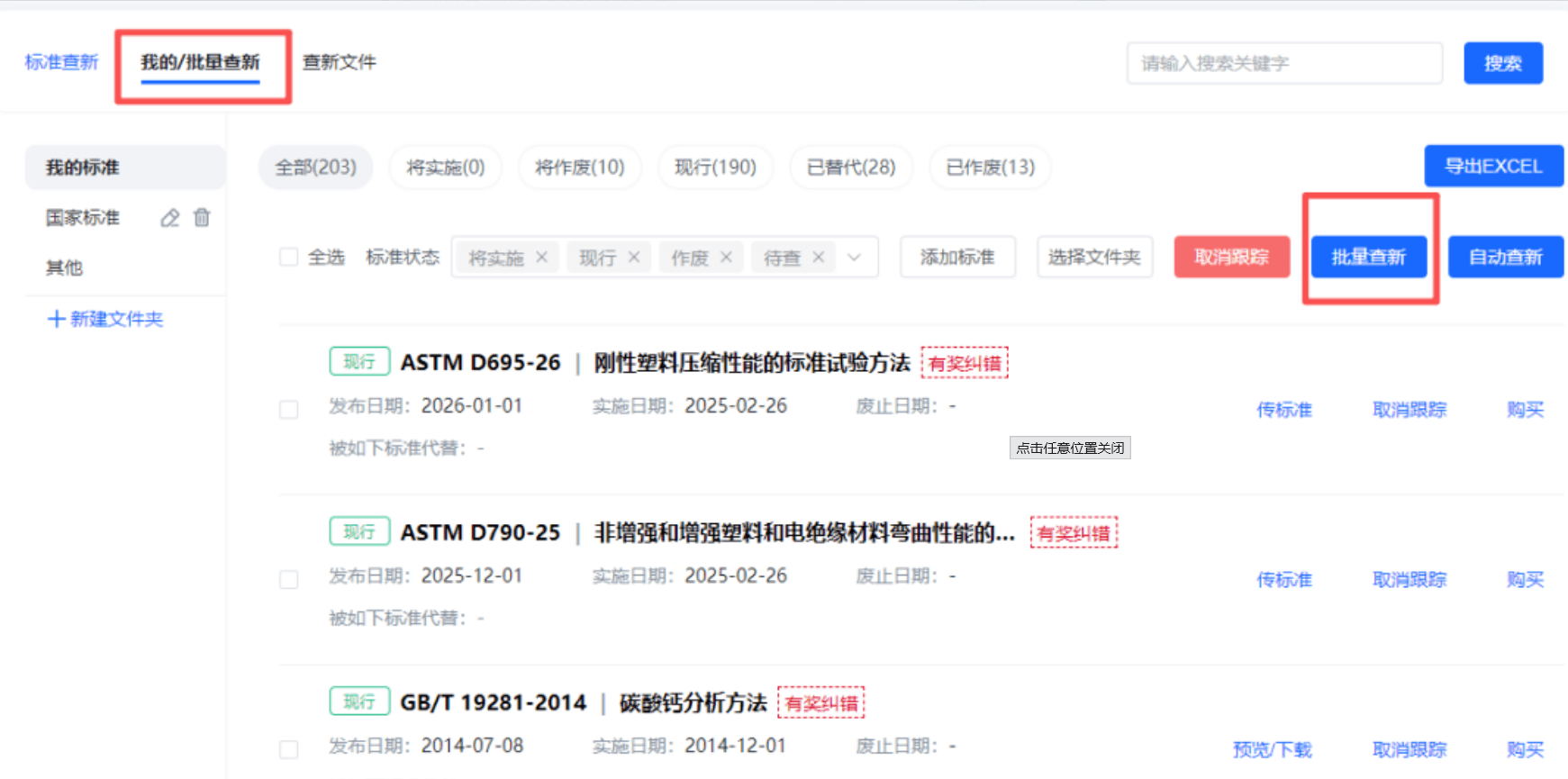
Task: Open the 我的/批量查新 tab
Action: 200,62
